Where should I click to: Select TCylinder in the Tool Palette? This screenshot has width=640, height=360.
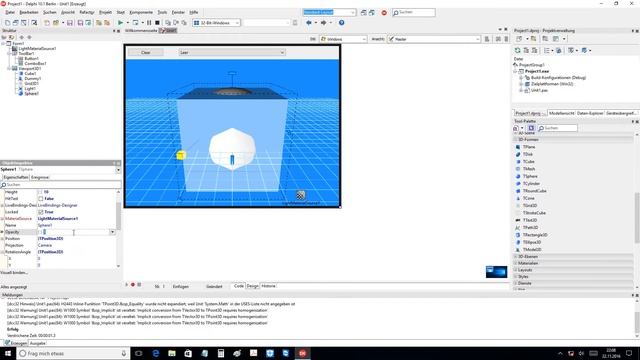point(531,184)
